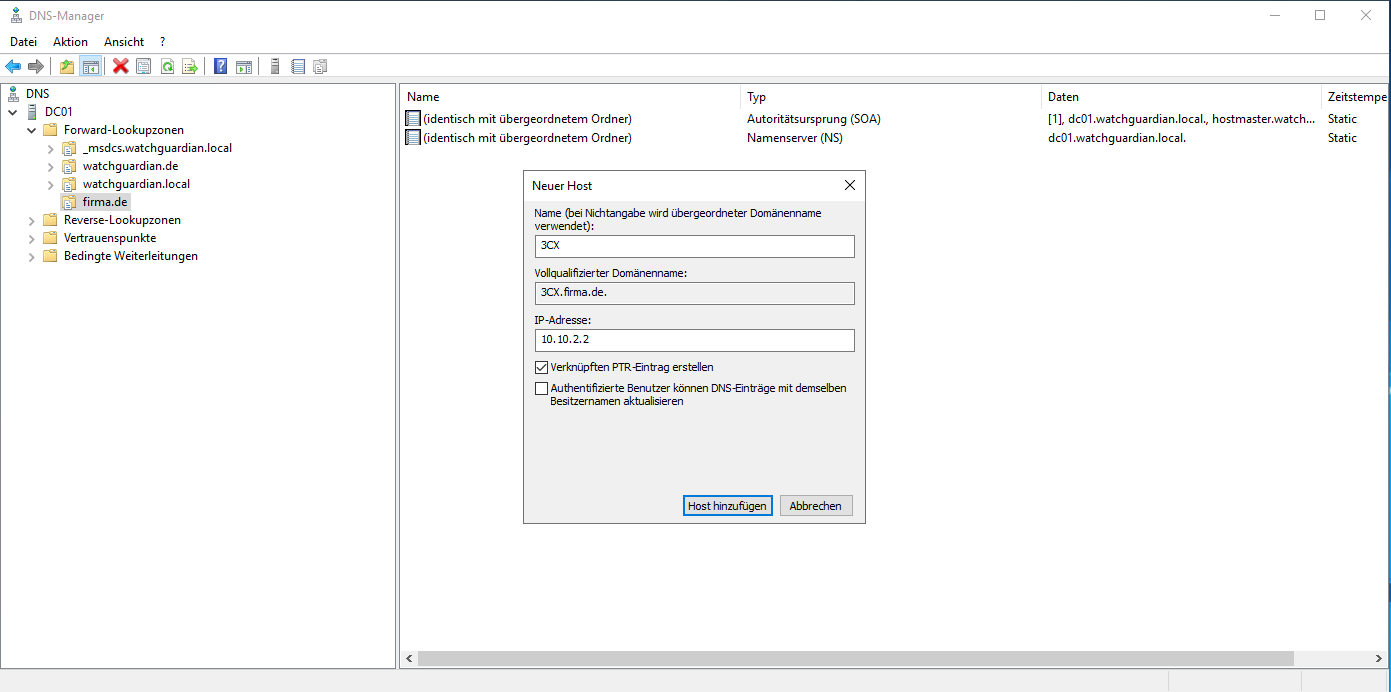The height and width of the screenshot is (692, 1391).
Task: Click the horizontal scrollbar in records pane
Action: tap(855, 659)
